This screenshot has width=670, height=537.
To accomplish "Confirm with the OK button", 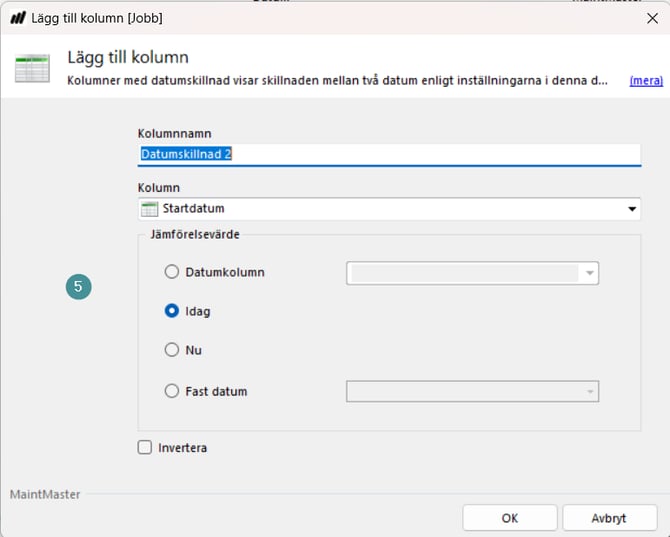I will coord(509,518).
